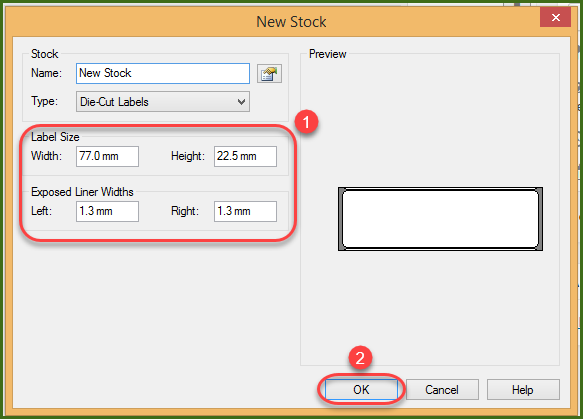Open the Type dropdown showing Die-Cut Labels
The height and width of the screenshot is (419, 583).
163,101
